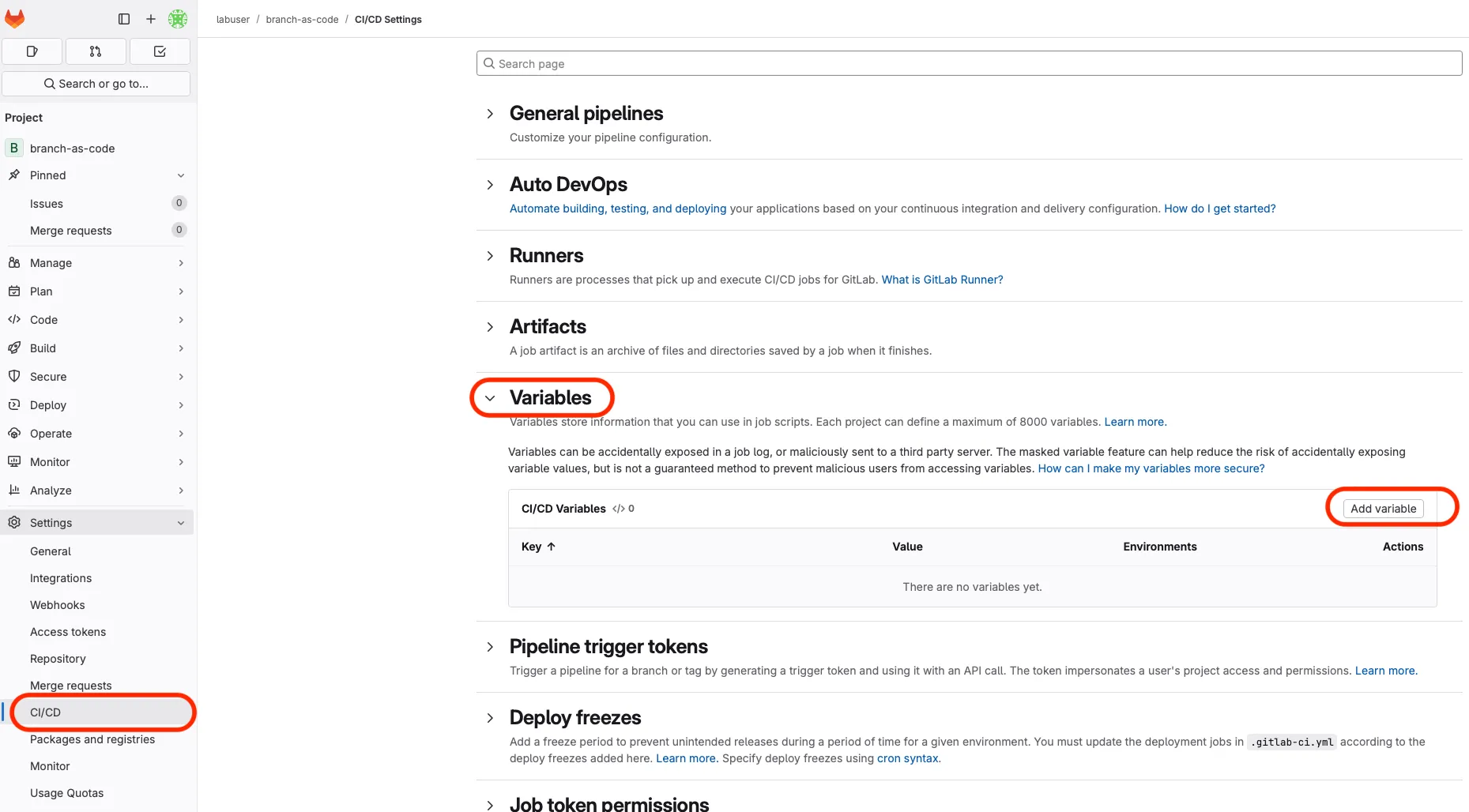Open the Merge requests shortcut icon
Image resolution: width=1469 pixels, height=812 pixels.
tap(95, 51)
